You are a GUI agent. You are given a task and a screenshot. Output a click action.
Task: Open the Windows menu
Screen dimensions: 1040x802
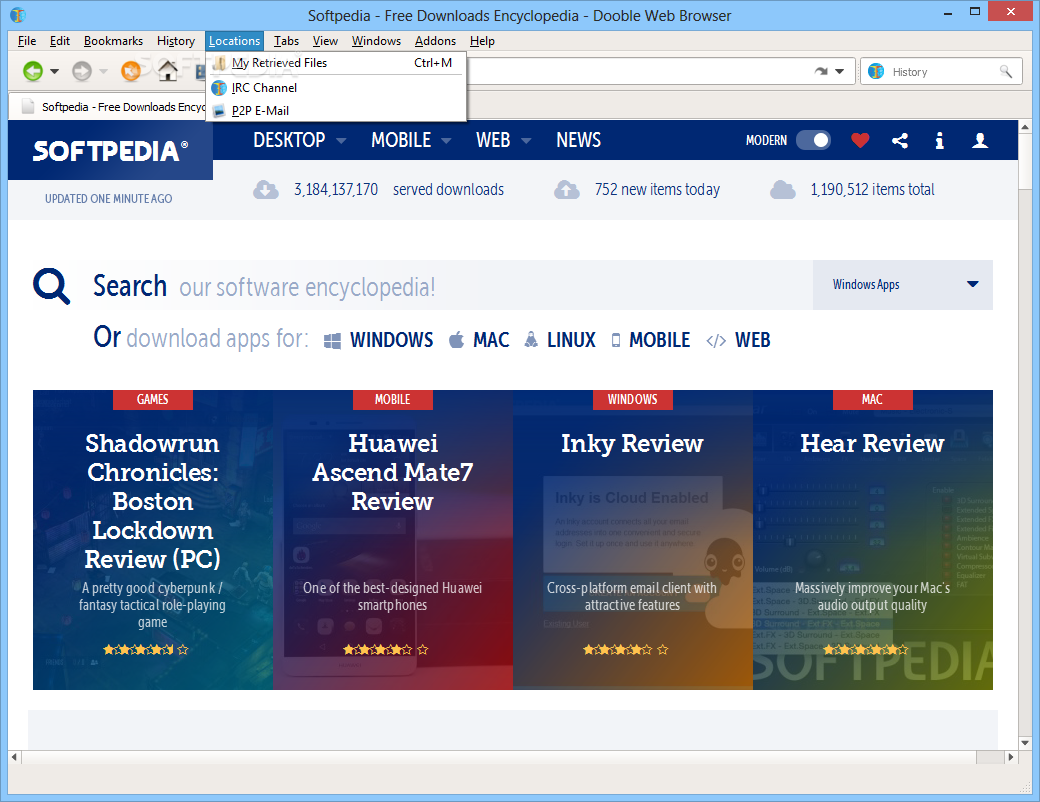376,41
